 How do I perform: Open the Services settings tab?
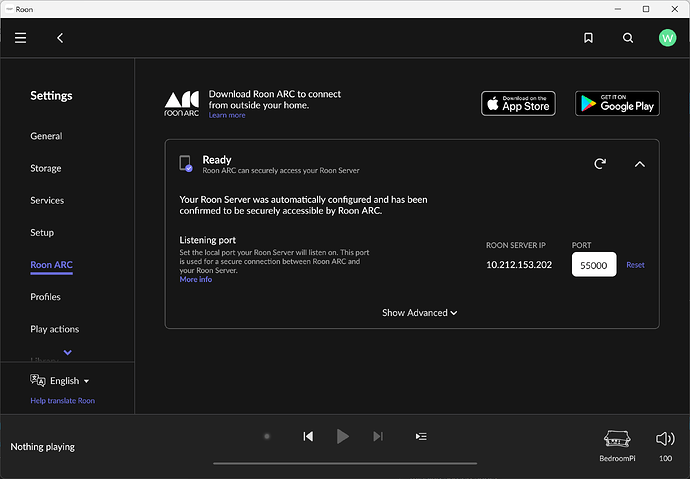(x=47, y=200)
